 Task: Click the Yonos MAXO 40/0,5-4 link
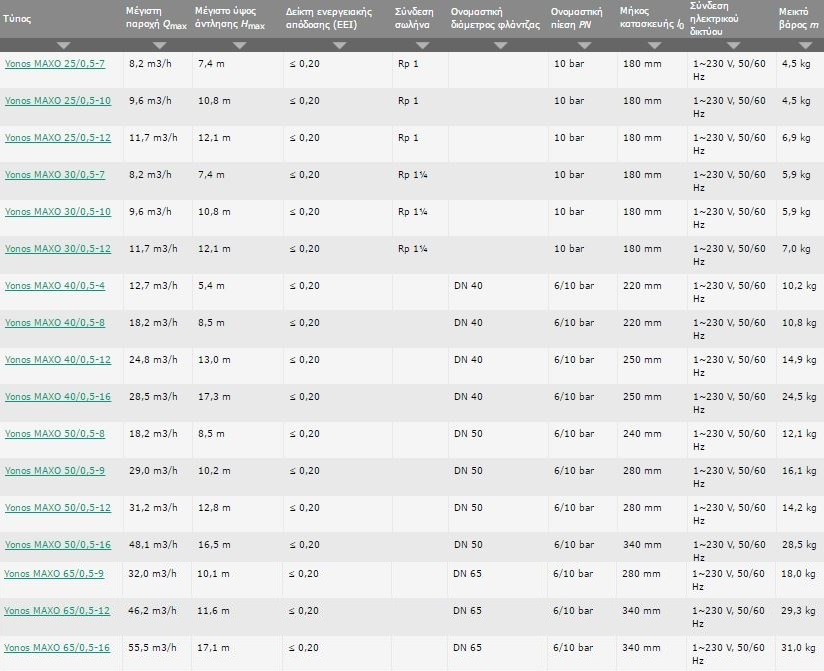point(55,285)
